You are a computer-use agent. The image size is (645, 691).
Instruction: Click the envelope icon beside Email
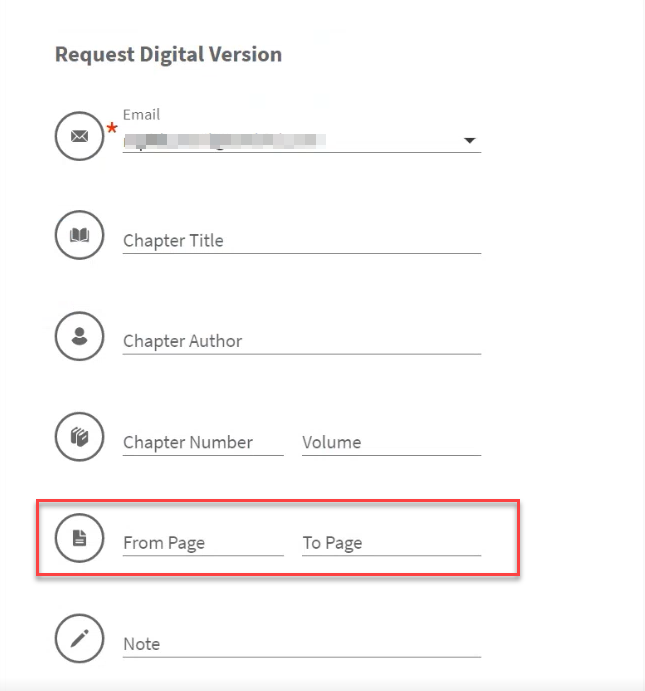tap(80, 136)
